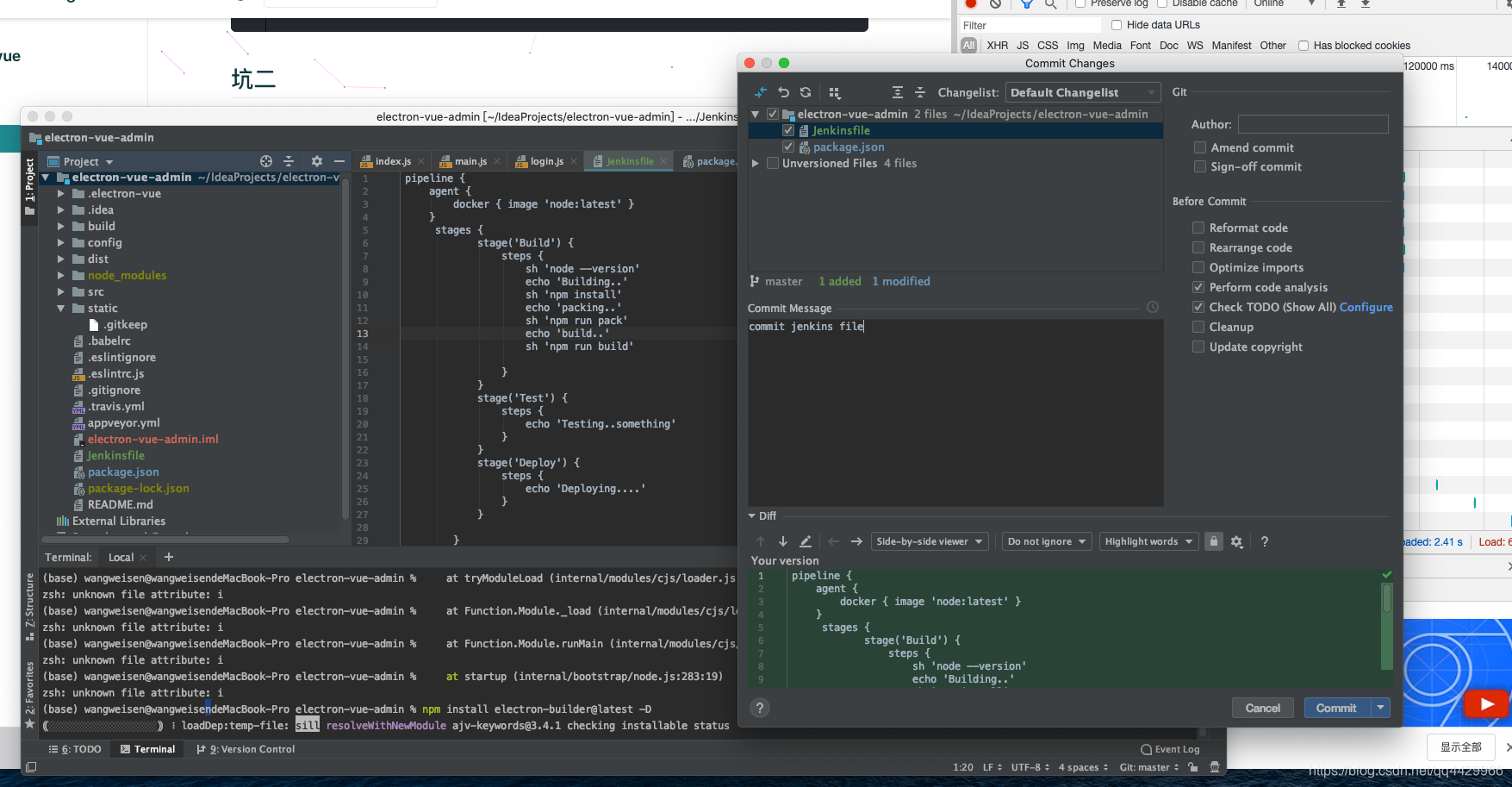Click the DevTools network search magnifier
Viewport: 1512px width, 787px height.
point(1050,3)
